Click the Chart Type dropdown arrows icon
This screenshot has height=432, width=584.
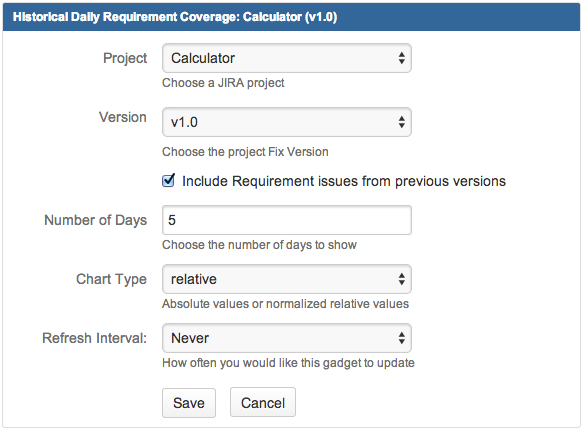pos(402,279)
